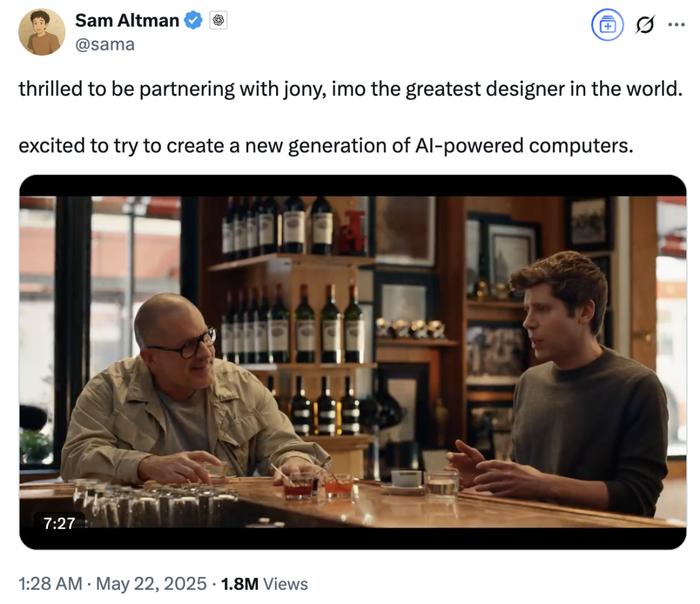Open the Grok slashed-circle icon
Viewport: 700px width, 604px height.
(645, 25)
